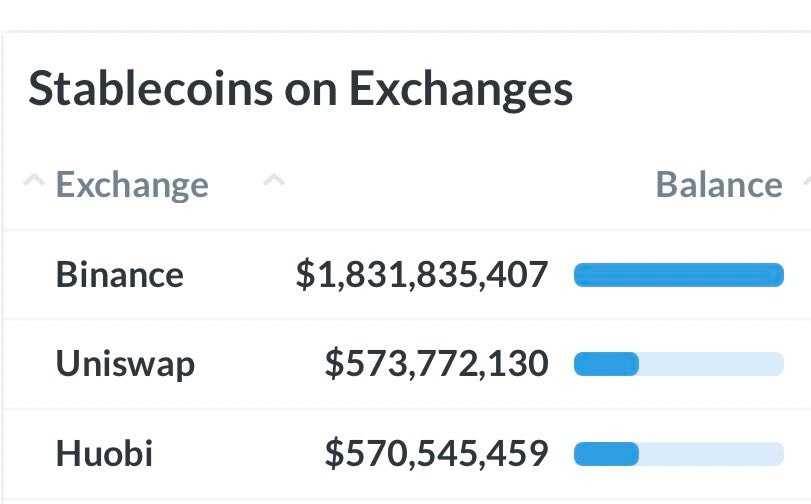The image size is (811, 504).
Task: Click the word Stablecoins in the panel title
Action: click(x=151, y=88)
